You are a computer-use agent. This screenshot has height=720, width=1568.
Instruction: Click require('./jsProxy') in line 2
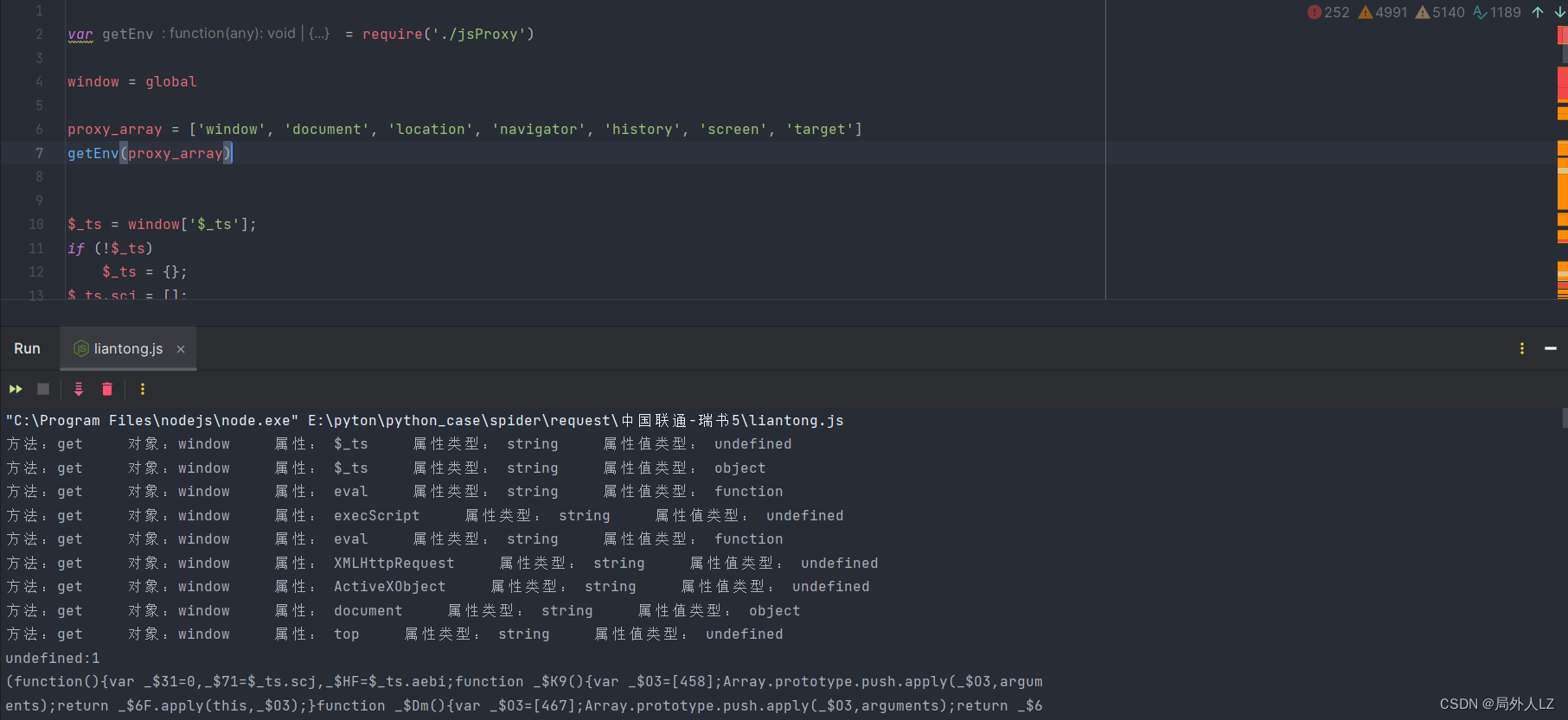[x=448, y=34]
